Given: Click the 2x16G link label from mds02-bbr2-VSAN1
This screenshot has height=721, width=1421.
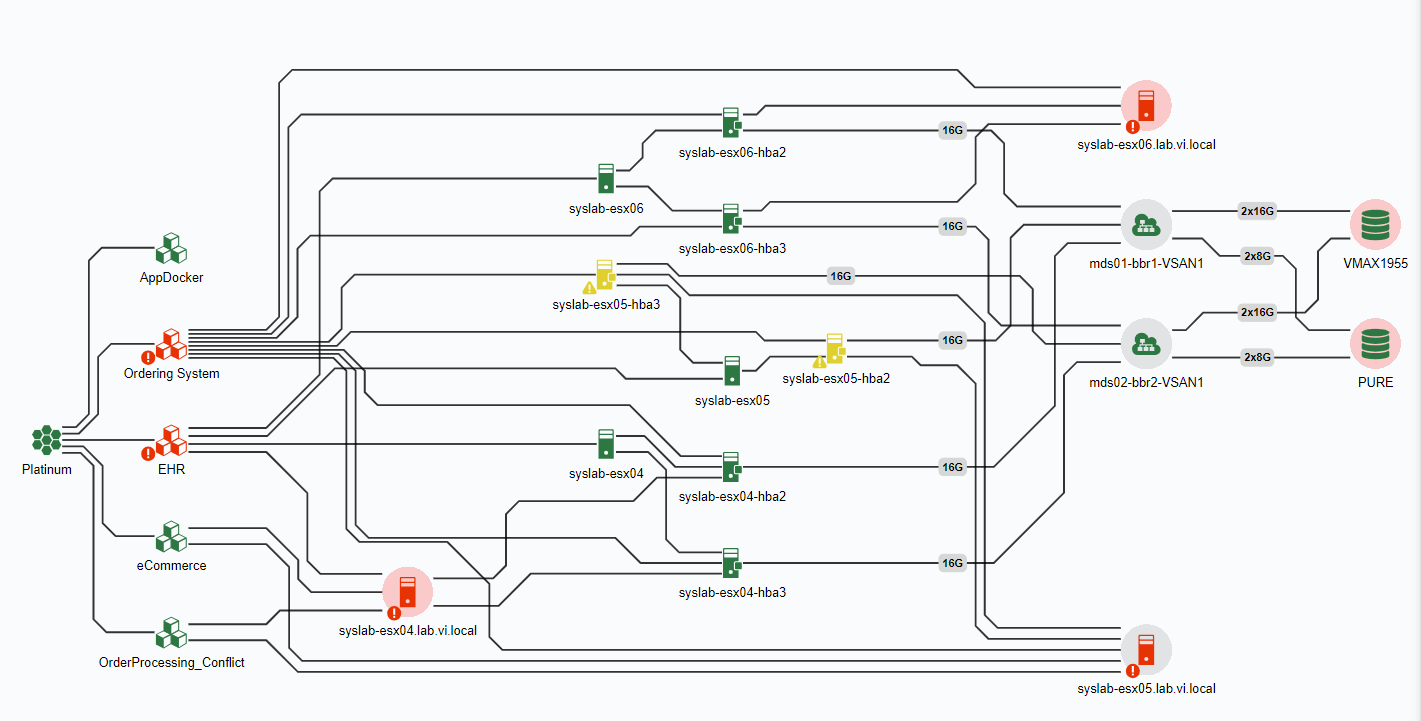Looking at the screenshot, I should coord(1257,312).
